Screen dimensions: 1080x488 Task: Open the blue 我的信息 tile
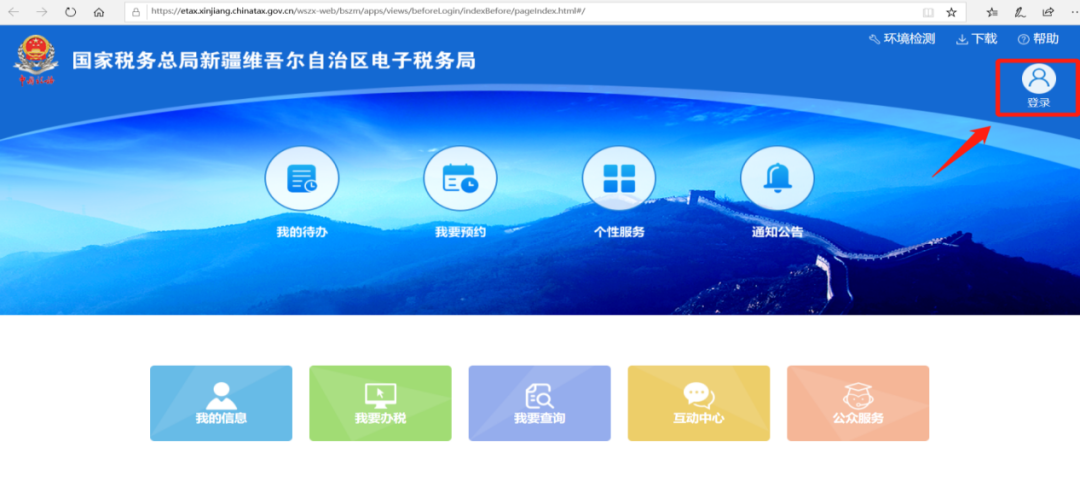221,403
